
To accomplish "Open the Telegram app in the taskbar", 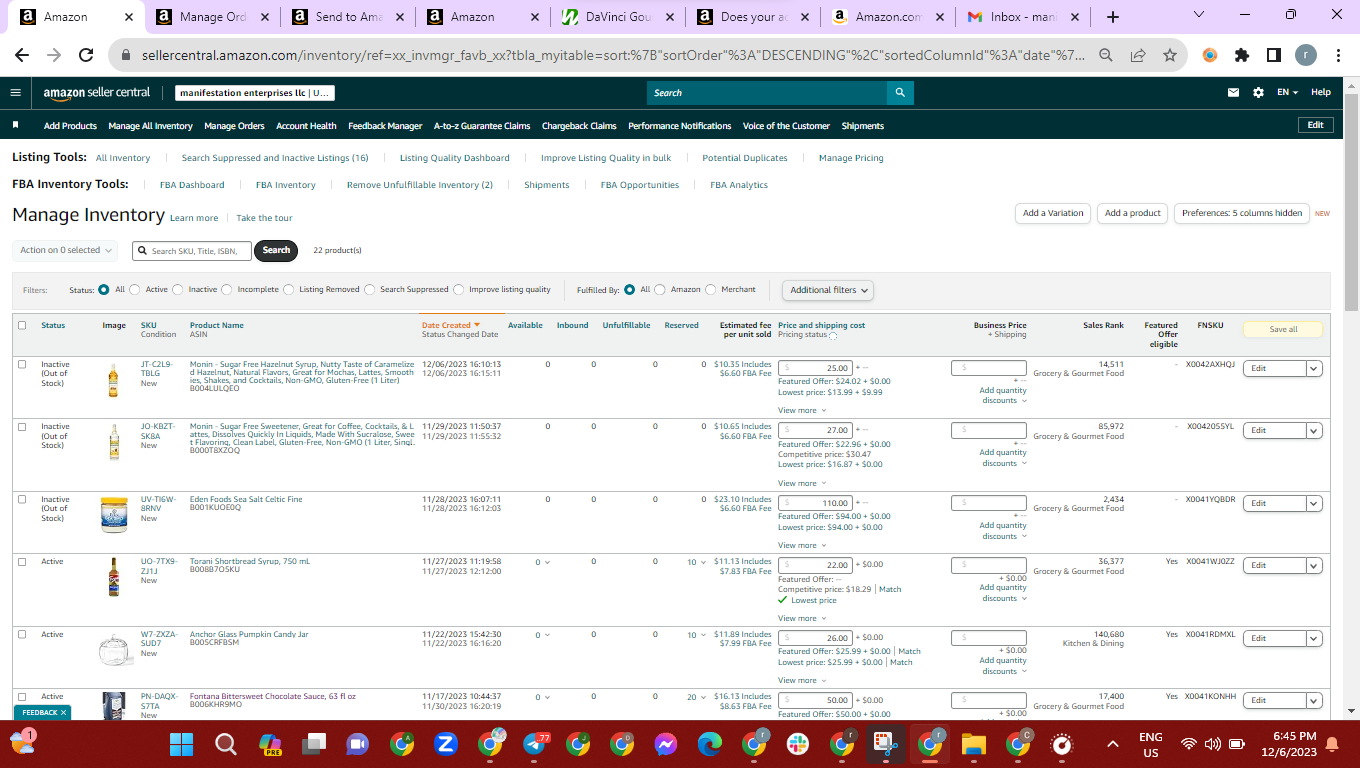I will 534,744.
